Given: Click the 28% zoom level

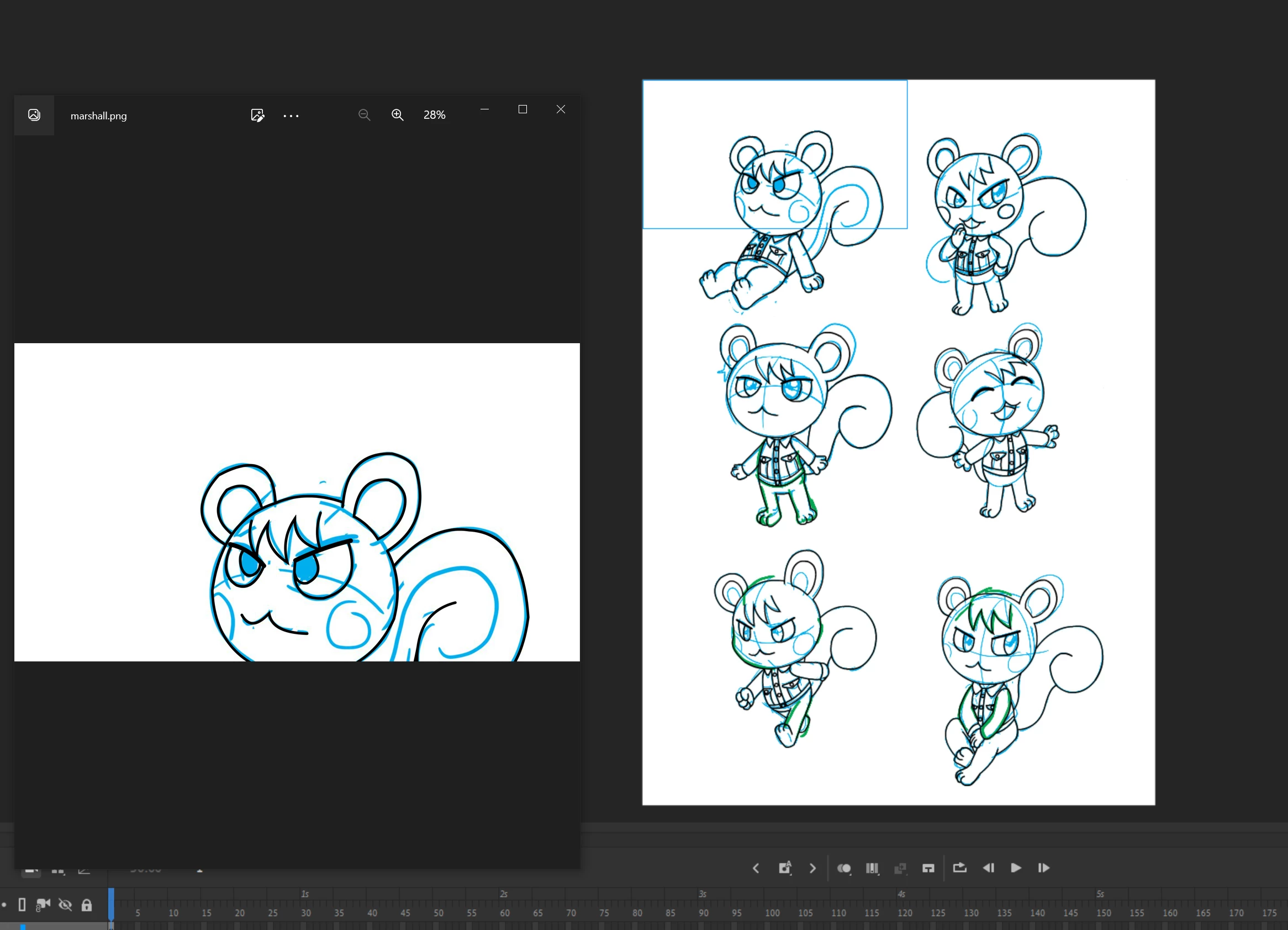Looking at the screenshot, I should click(x=435, y=115).
